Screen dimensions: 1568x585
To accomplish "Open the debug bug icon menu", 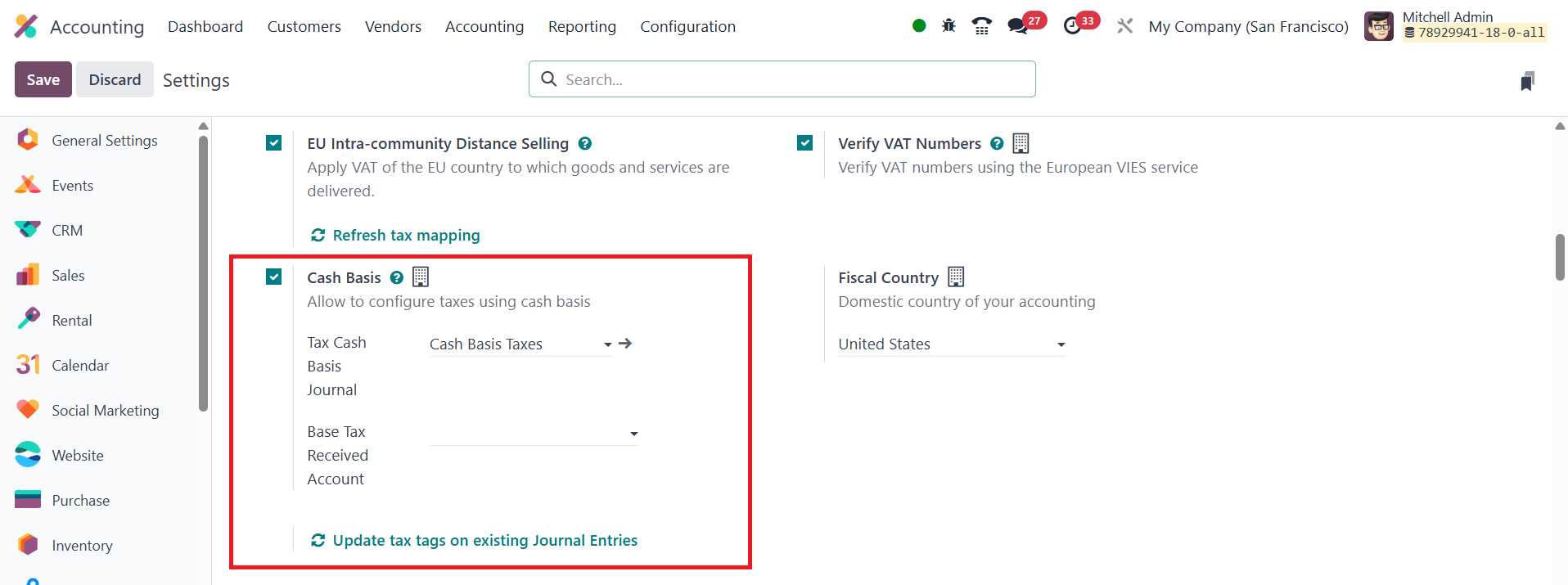I will pyautogui.click(x=948, y=26).
